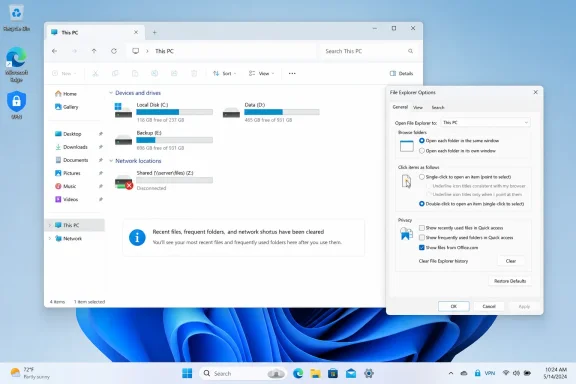Open the Sort dropdown
This screenshot has height=384, width=576.
click(x=224, y=73)
